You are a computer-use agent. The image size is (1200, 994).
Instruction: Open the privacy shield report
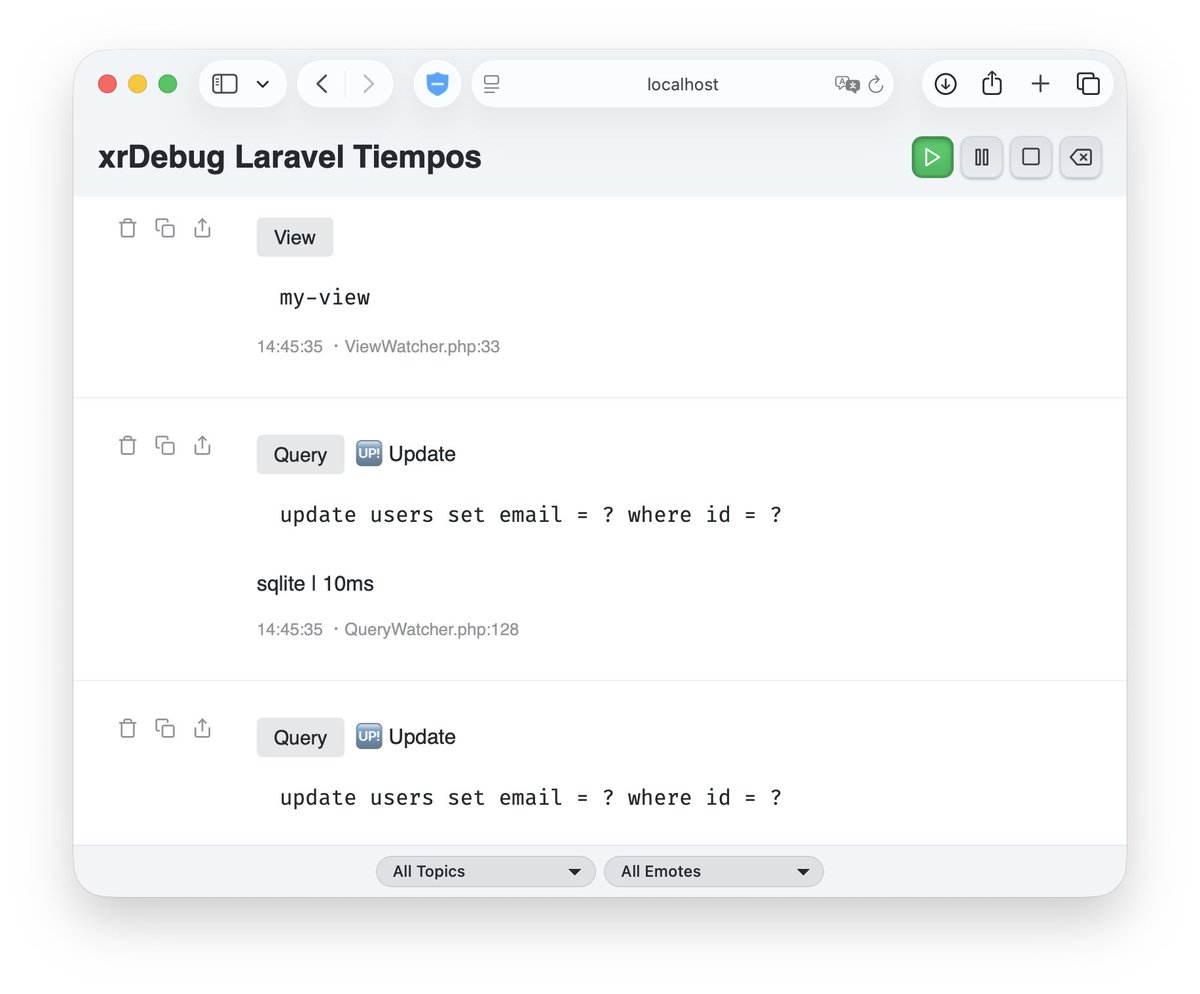[437, 84]
